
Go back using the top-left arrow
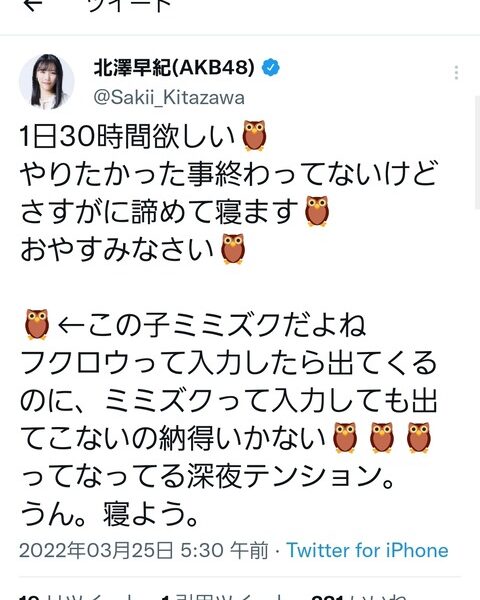[x=33, y=5]
